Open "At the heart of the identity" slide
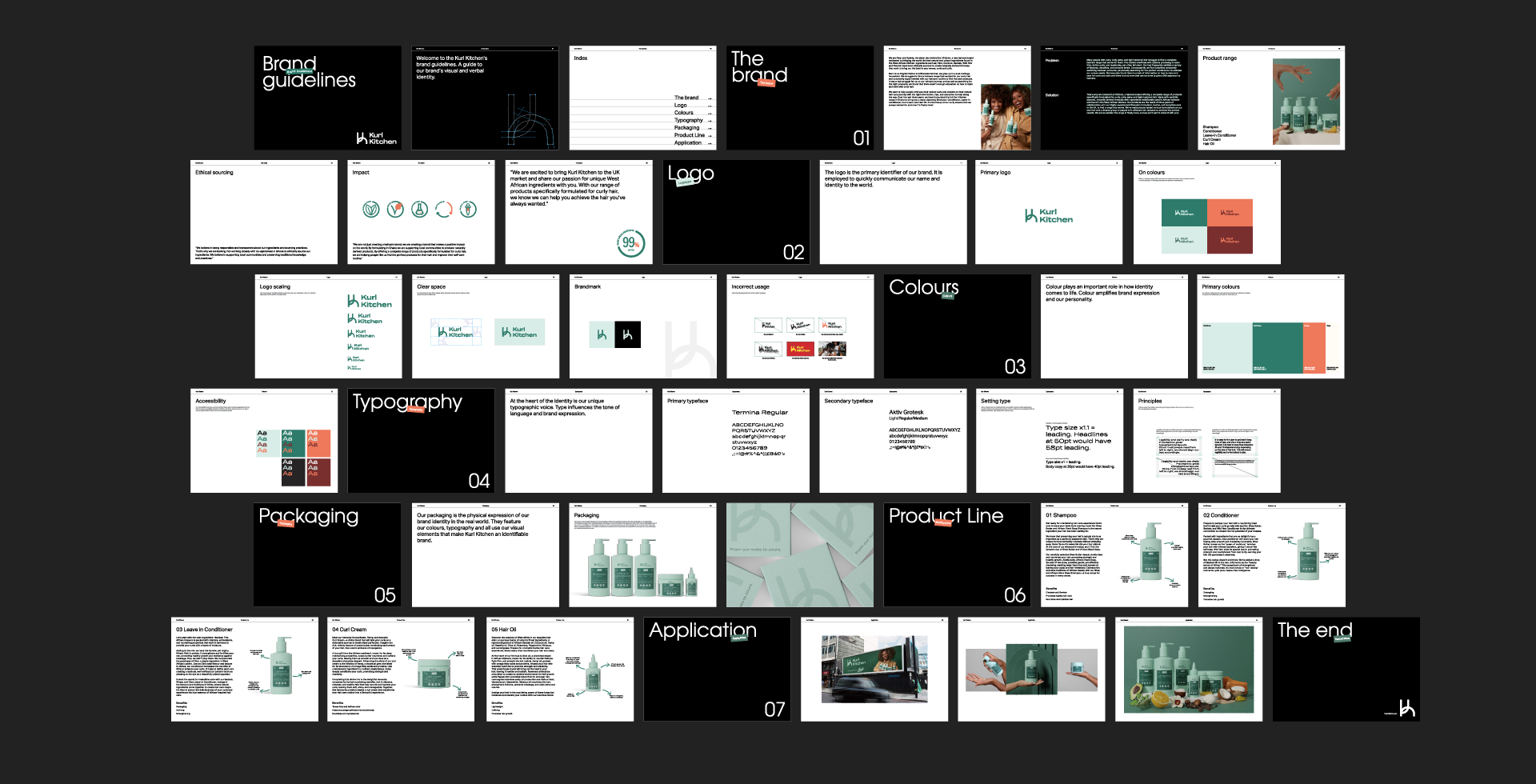This screenshot has height=784, width=1536. click(x=578, y=441)
